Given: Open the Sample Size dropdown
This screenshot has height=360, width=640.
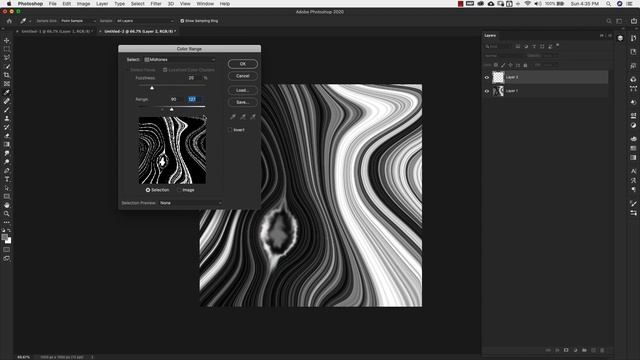Looking at the screenshot, I should 78,21.
